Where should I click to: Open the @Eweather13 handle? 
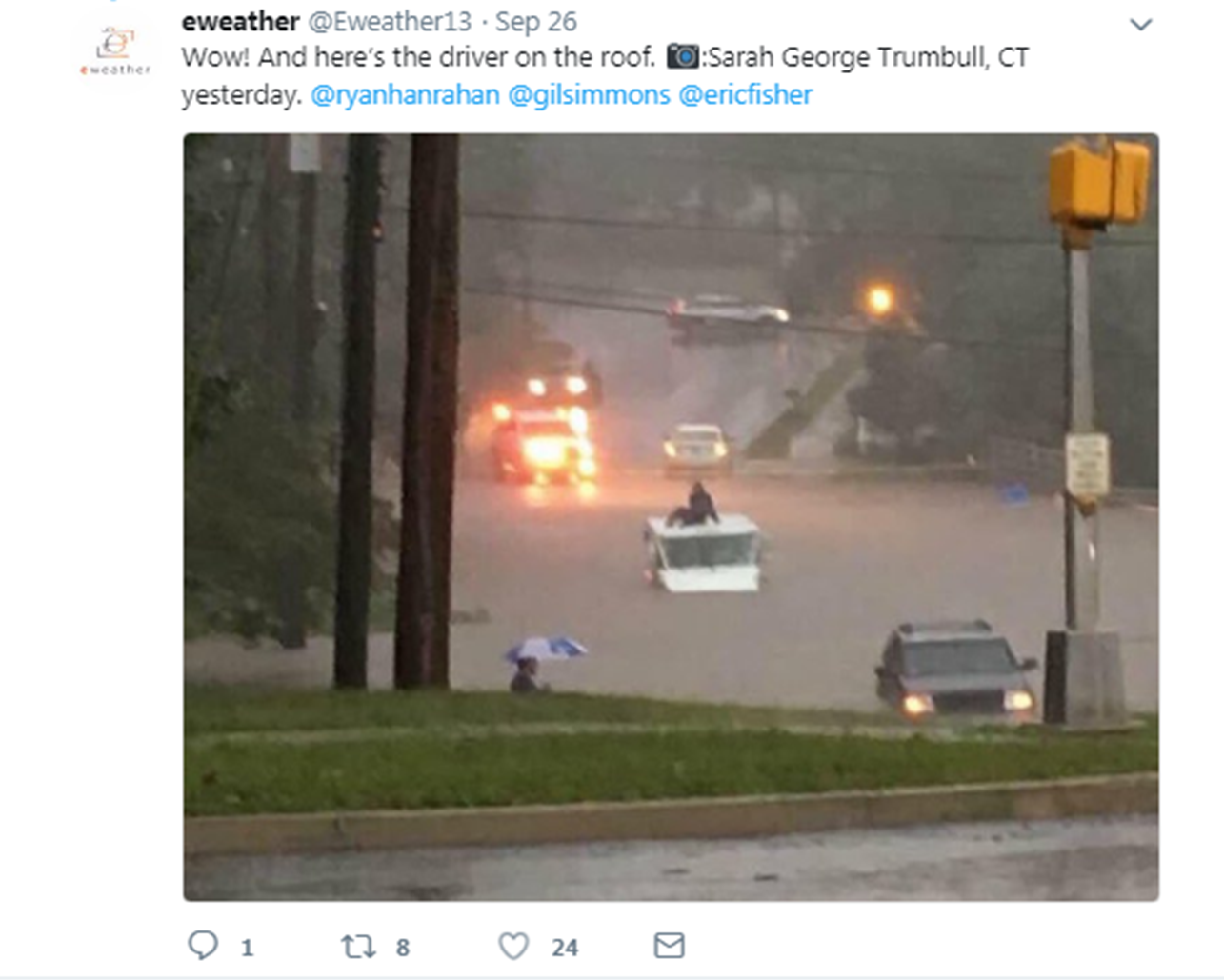point(390,21)
